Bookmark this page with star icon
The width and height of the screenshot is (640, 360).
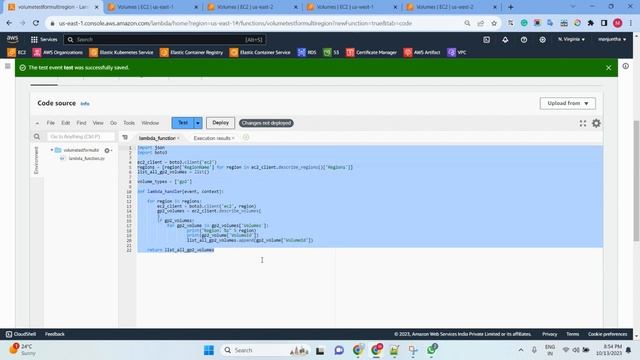pyautogui.click(x=494, y=23)
